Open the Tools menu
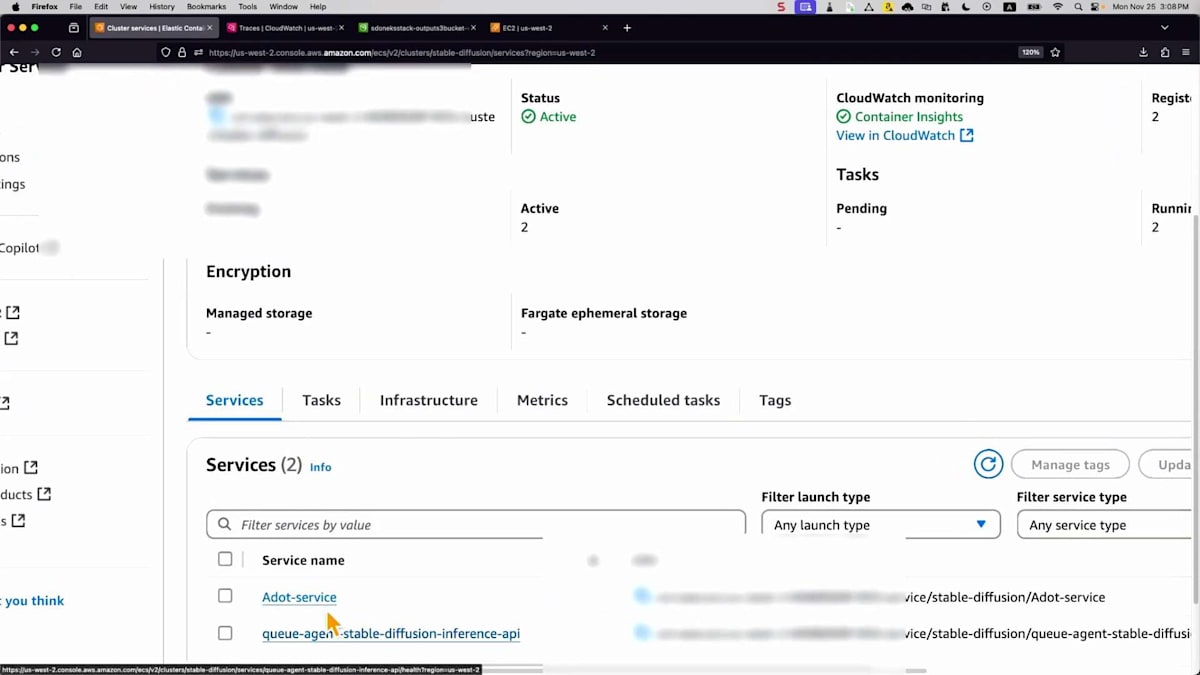 point(248,6)
